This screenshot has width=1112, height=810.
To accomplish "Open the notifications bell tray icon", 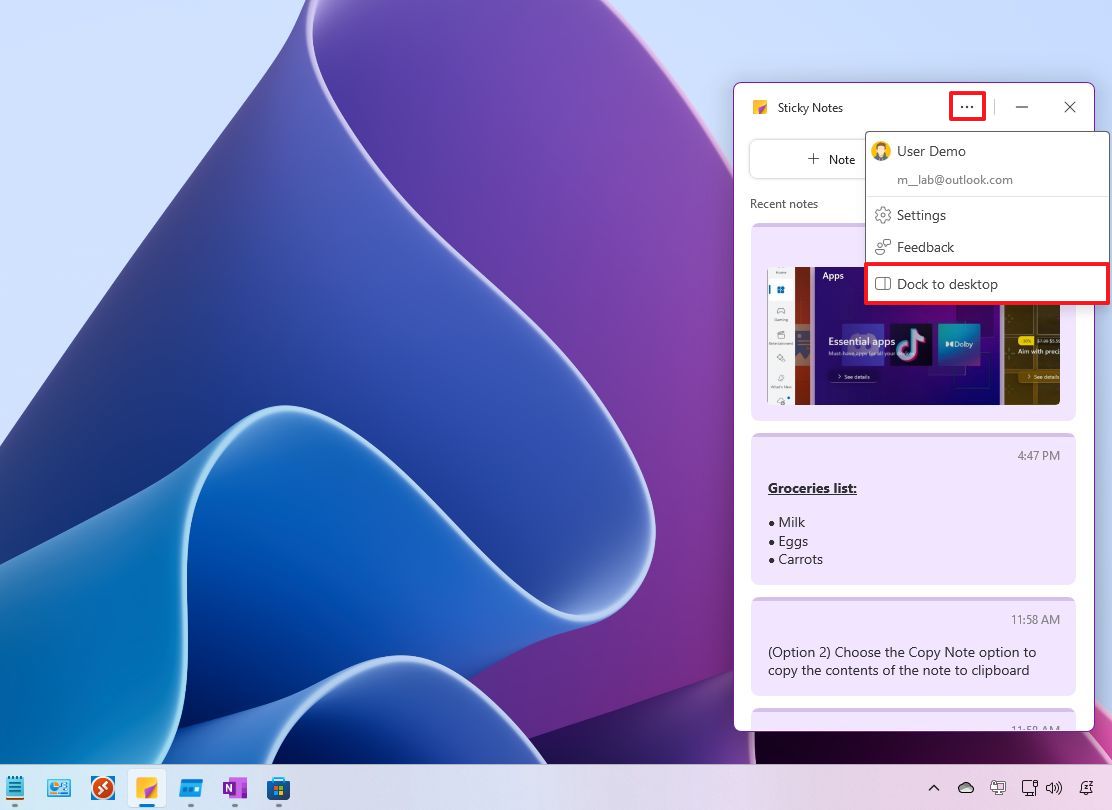I will [x=1086, y=787].
